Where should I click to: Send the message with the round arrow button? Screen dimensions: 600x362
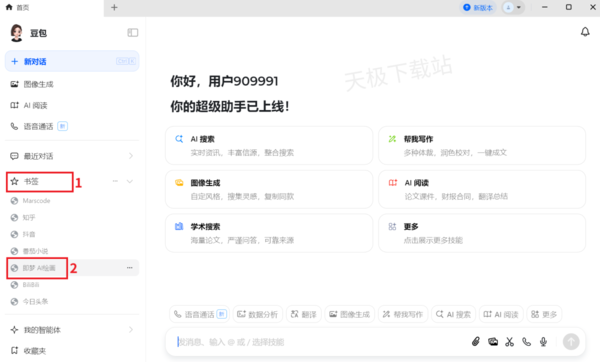[x=571, y=341]
